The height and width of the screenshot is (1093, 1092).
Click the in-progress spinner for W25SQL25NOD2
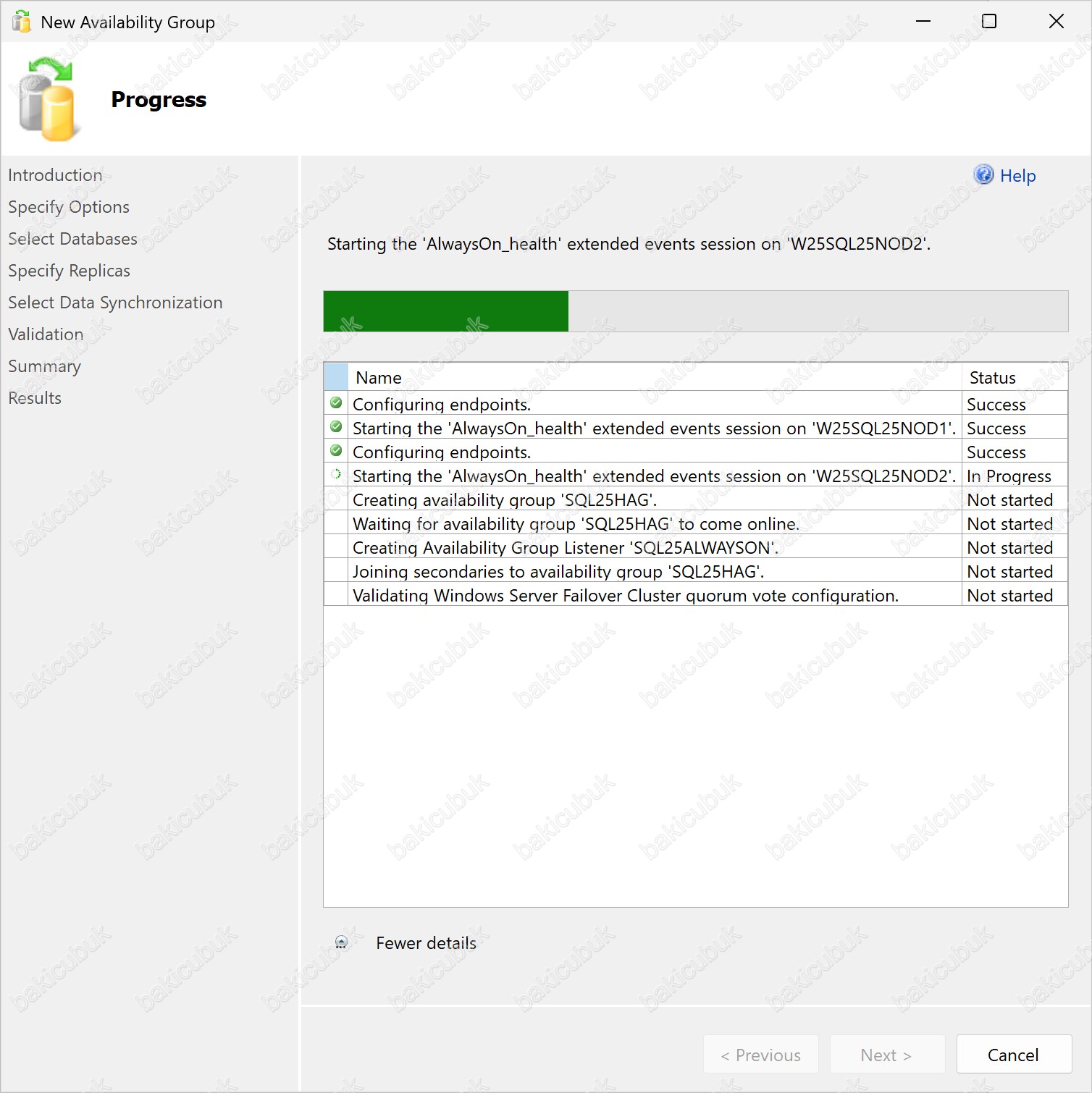[x=336, y=475]
